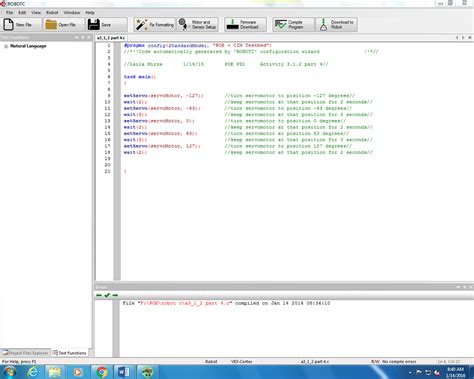Click the New File toolbar icon
474x379 pixels.
click(9, 25)
